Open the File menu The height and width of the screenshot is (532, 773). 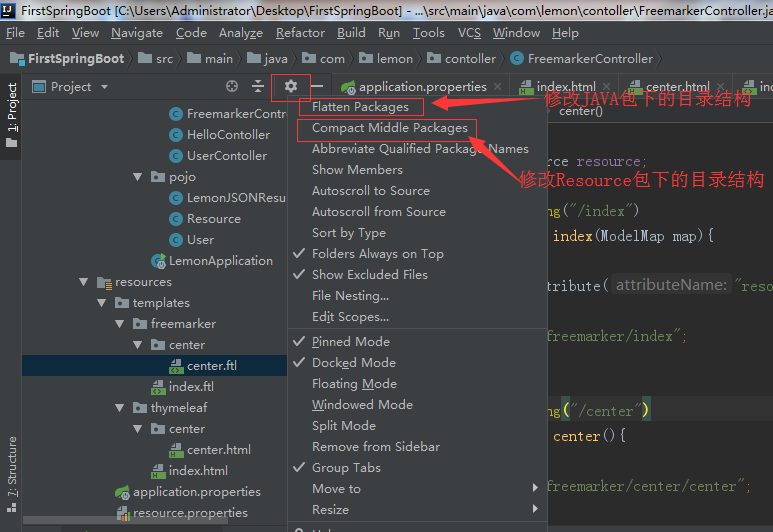[x=15, y=33]
